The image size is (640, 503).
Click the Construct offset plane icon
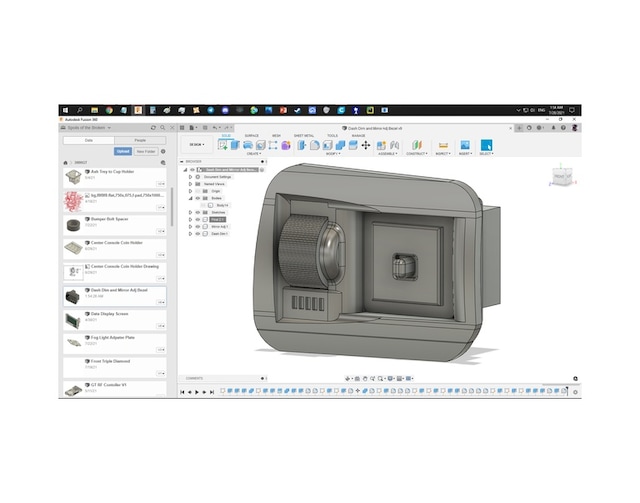pyautogui.click(x=416, y=145)
